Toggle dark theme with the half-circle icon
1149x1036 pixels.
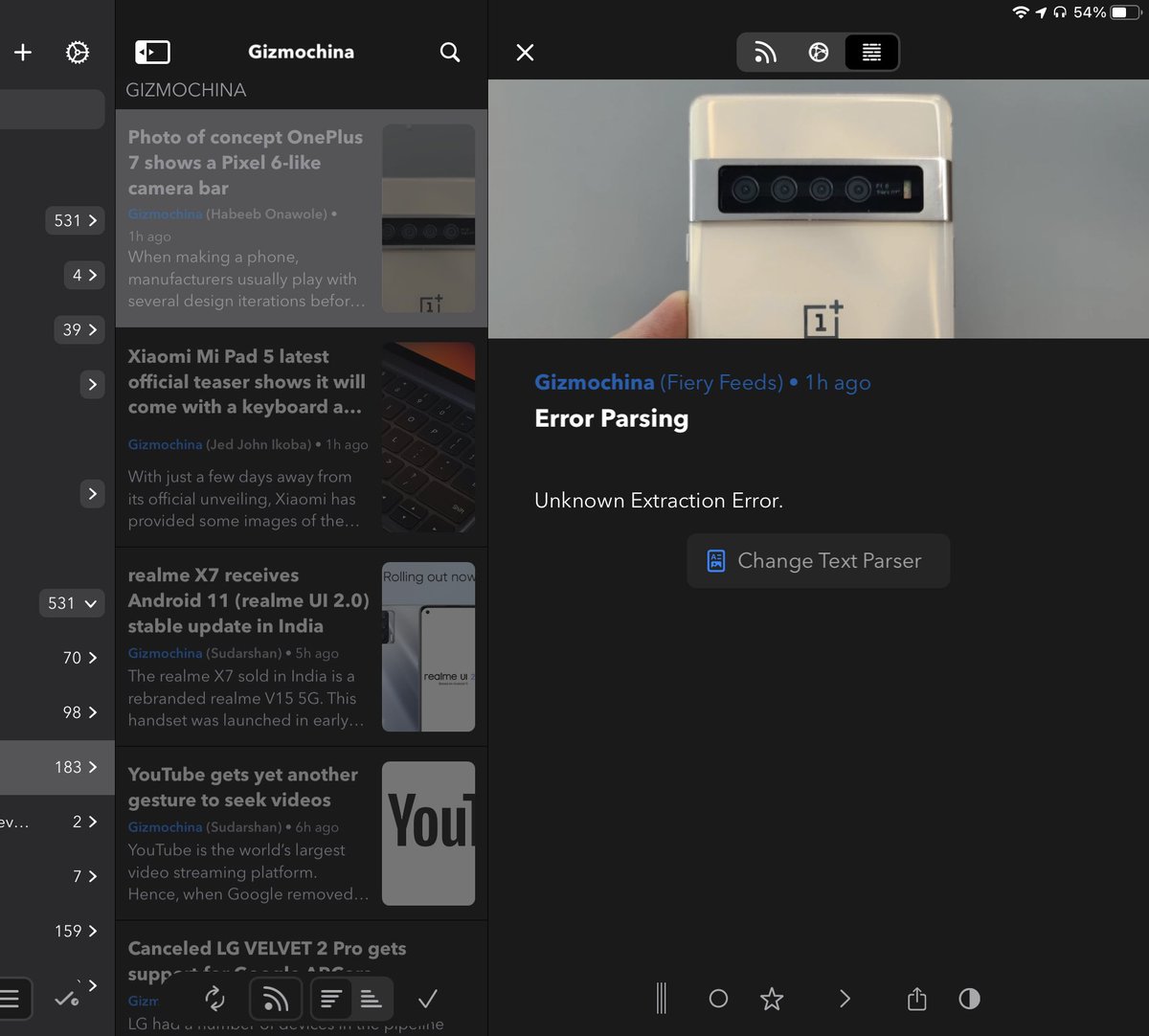pos(969,999)
